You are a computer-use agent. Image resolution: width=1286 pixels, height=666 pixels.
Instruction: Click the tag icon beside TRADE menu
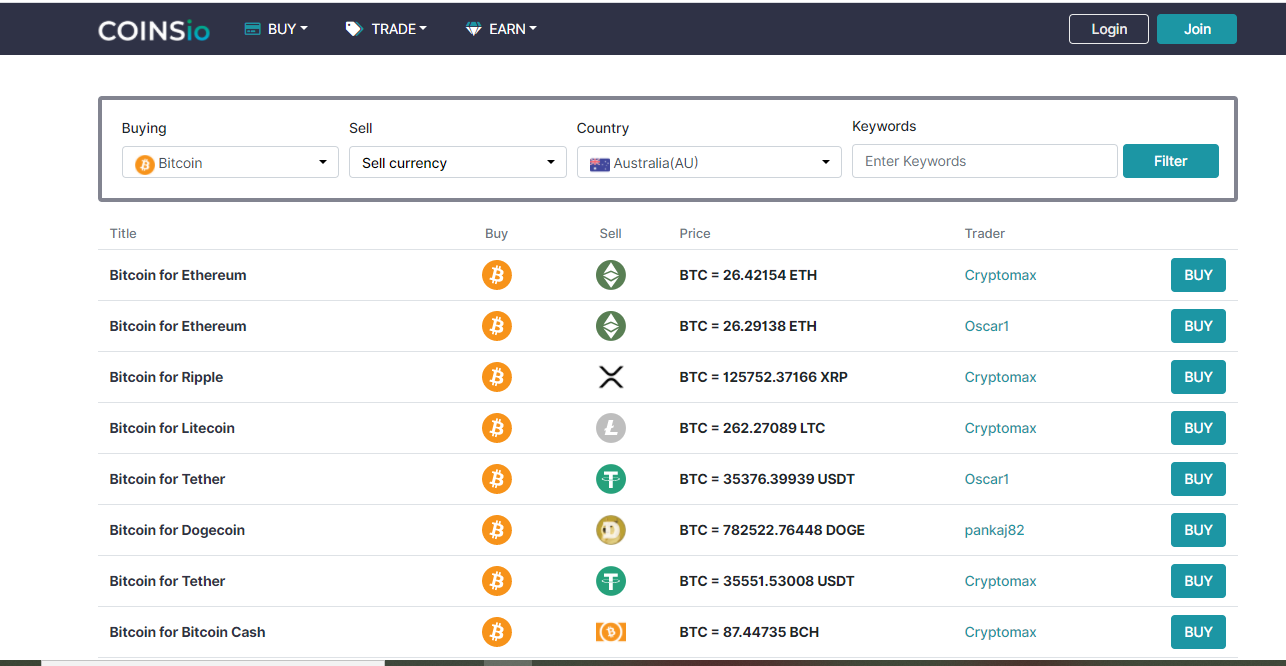click(x=353, y=29)
